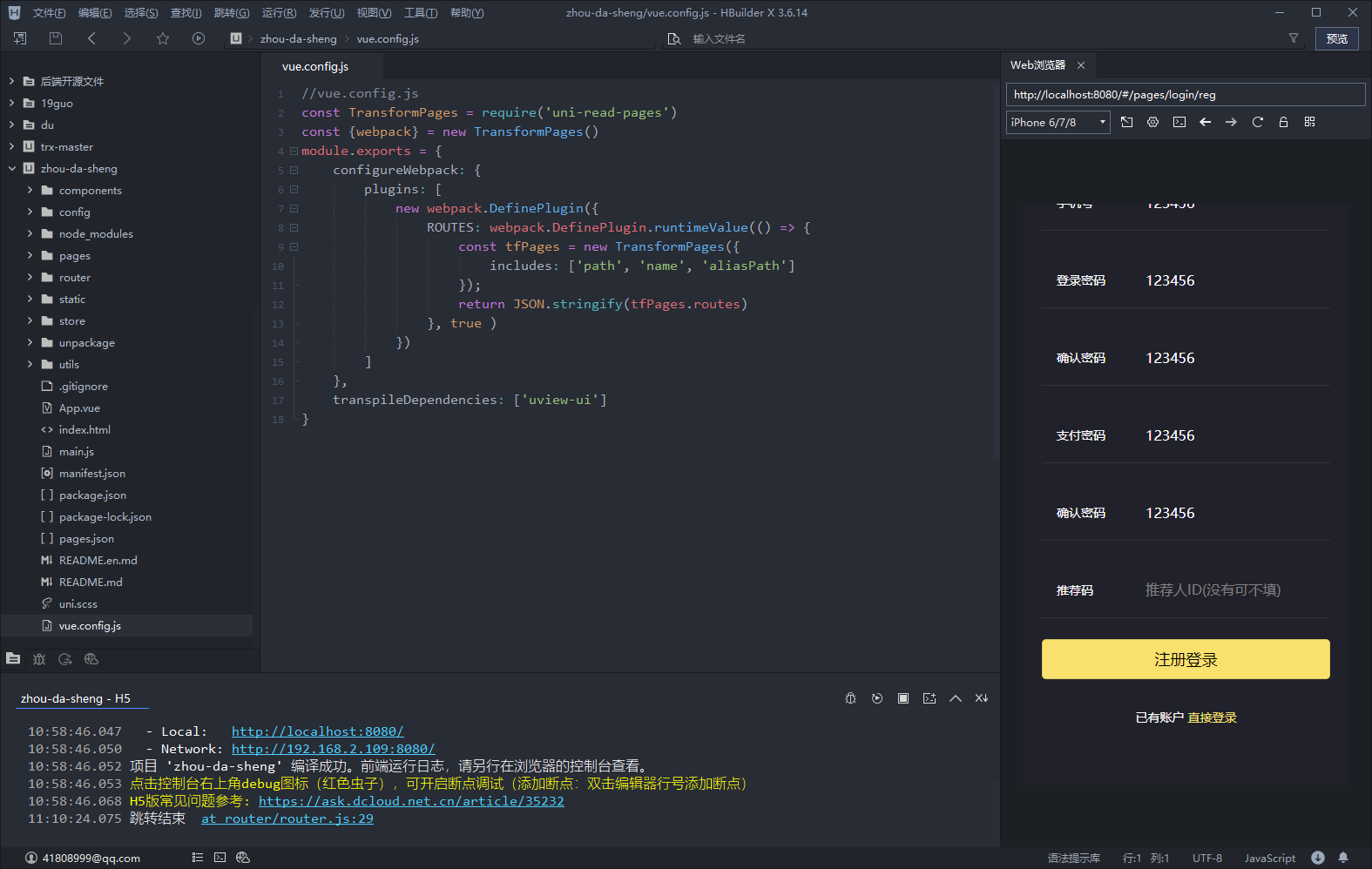Open the http://localhost:8080/ console link

tap(317, 731)
